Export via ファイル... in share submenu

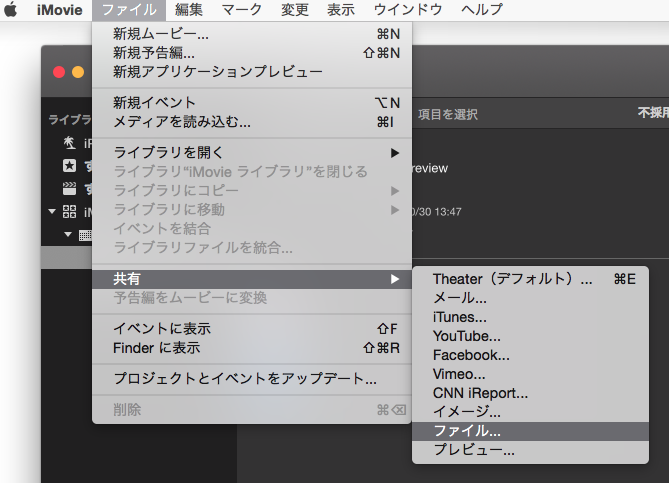(x=530, y=431)
